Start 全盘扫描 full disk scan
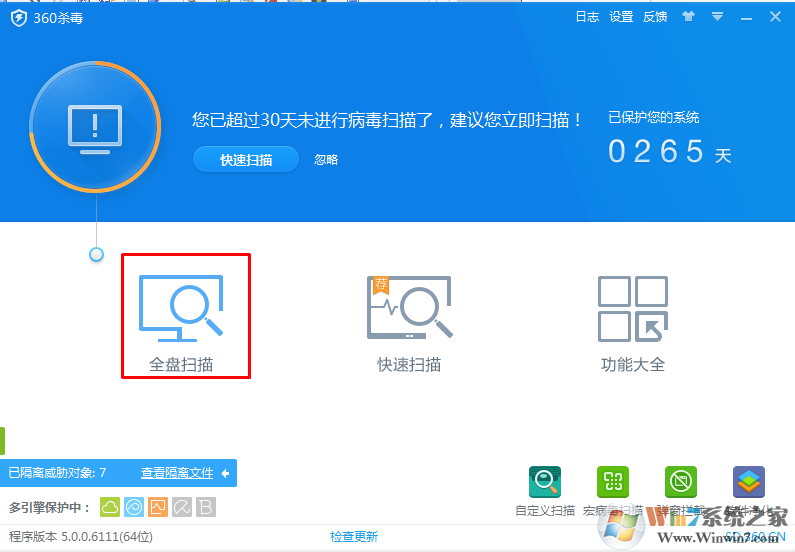This screenshot has height=552, width=795. [185, 316]
